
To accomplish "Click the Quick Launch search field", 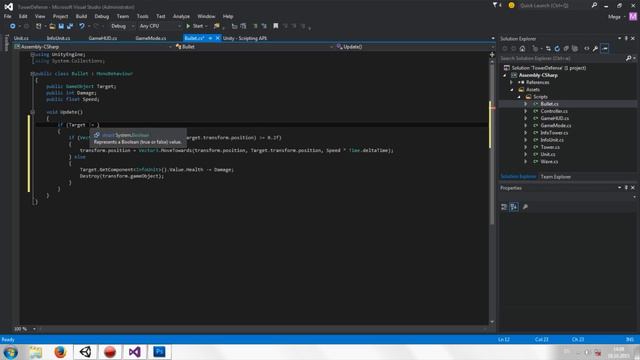I will (554, 5).
